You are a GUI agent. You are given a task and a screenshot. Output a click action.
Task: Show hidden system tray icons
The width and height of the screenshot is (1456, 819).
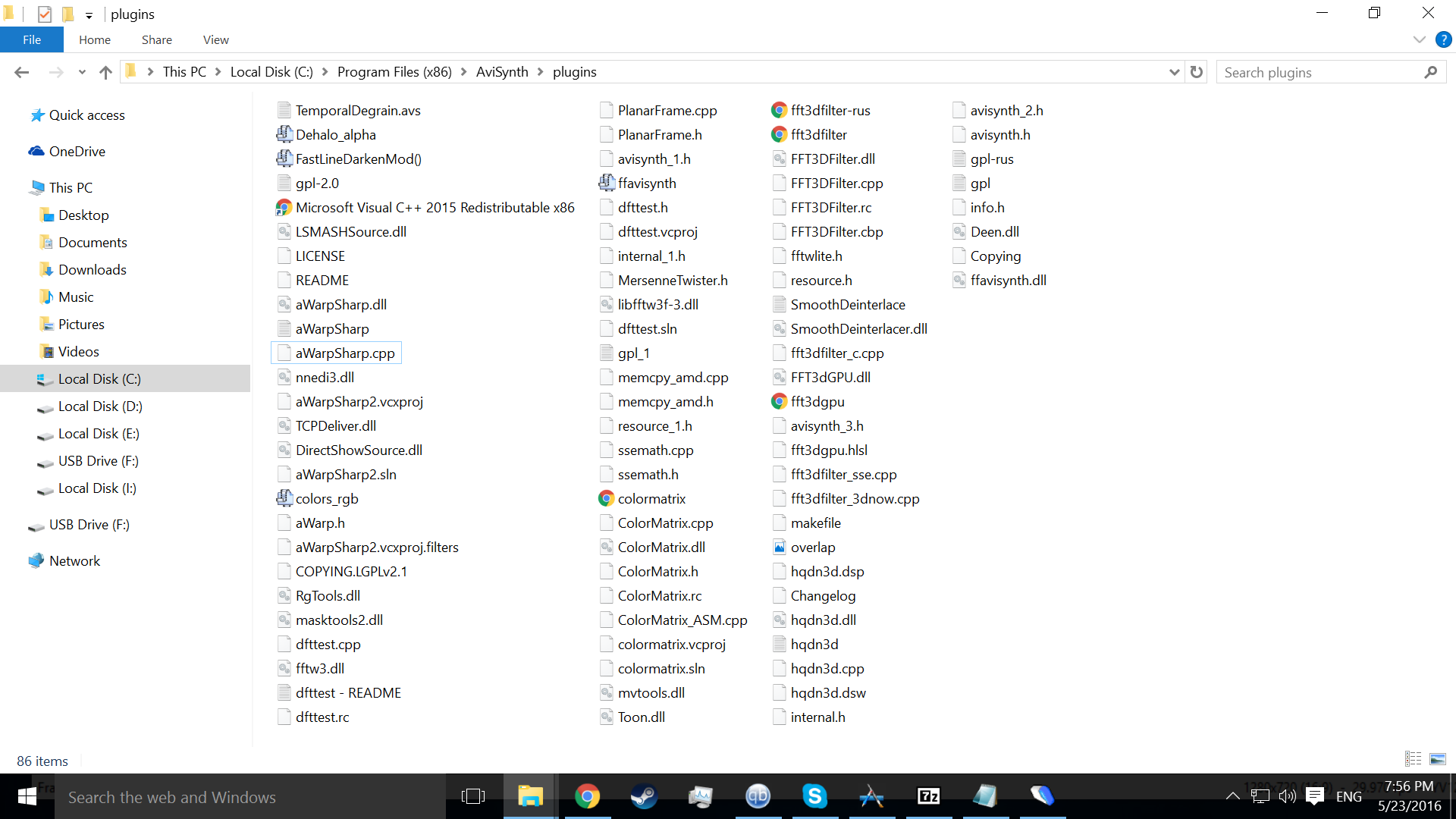pyautogui.click(x=1233, y=796)
